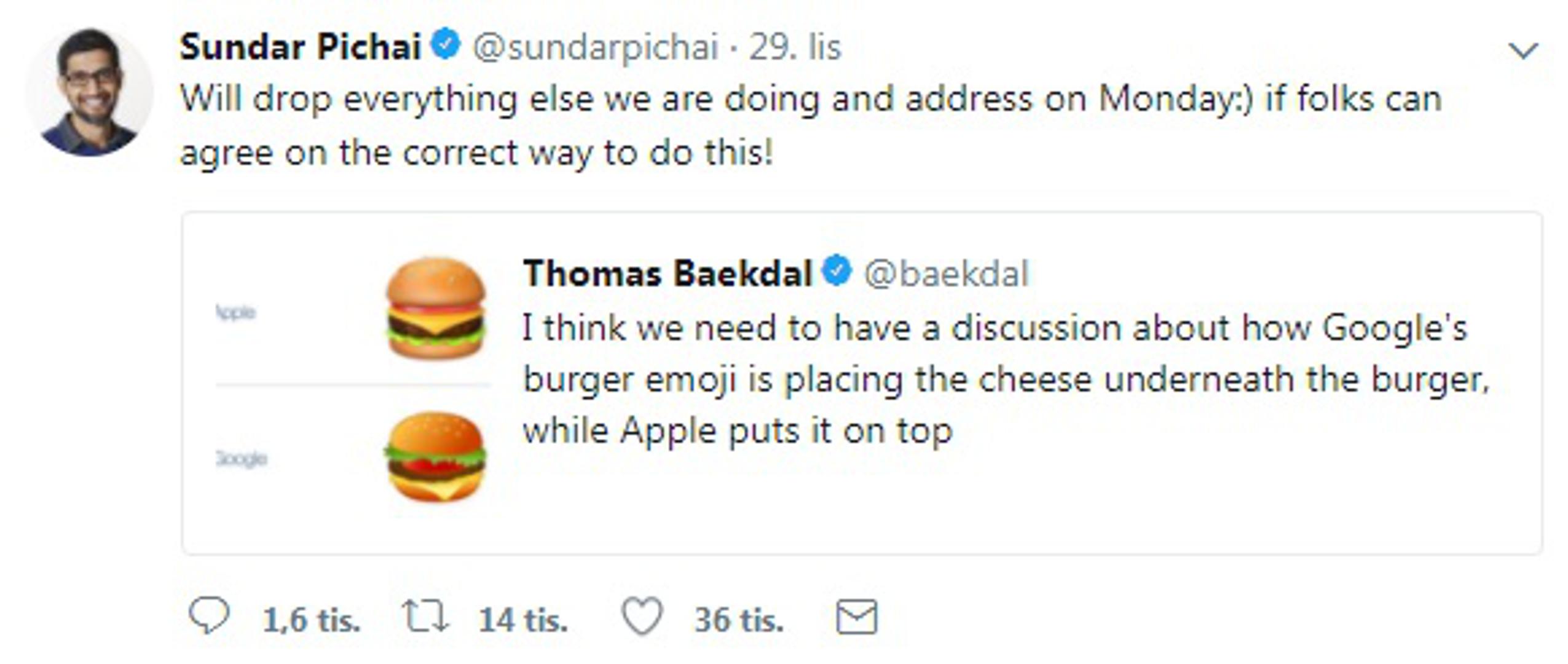Image resolution: width=1568 pixels, height=664 pixels.
Task: Click the 14 tis. retweet count
Action: tap(522, 620)
